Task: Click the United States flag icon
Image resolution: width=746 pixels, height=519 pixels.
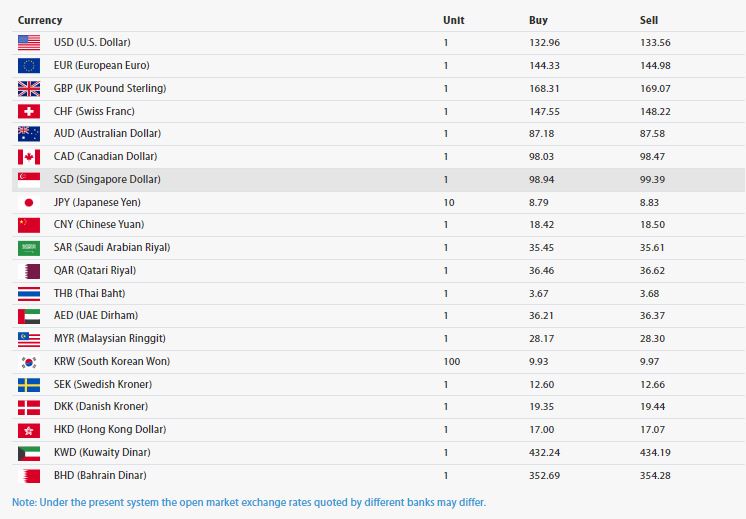Action: click(29, 43)
